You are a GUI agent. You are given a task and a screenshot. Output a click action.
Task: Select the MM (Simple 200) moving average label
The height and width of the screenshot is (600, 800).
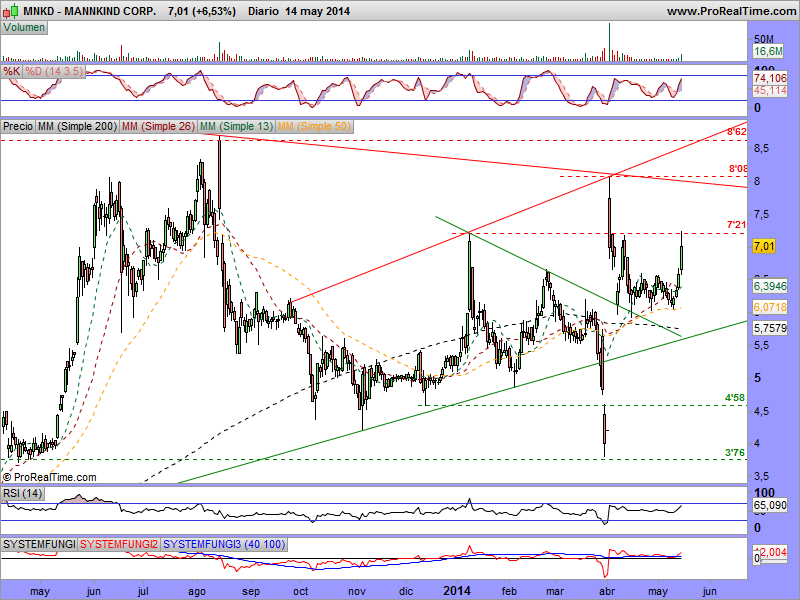[78, 126]
